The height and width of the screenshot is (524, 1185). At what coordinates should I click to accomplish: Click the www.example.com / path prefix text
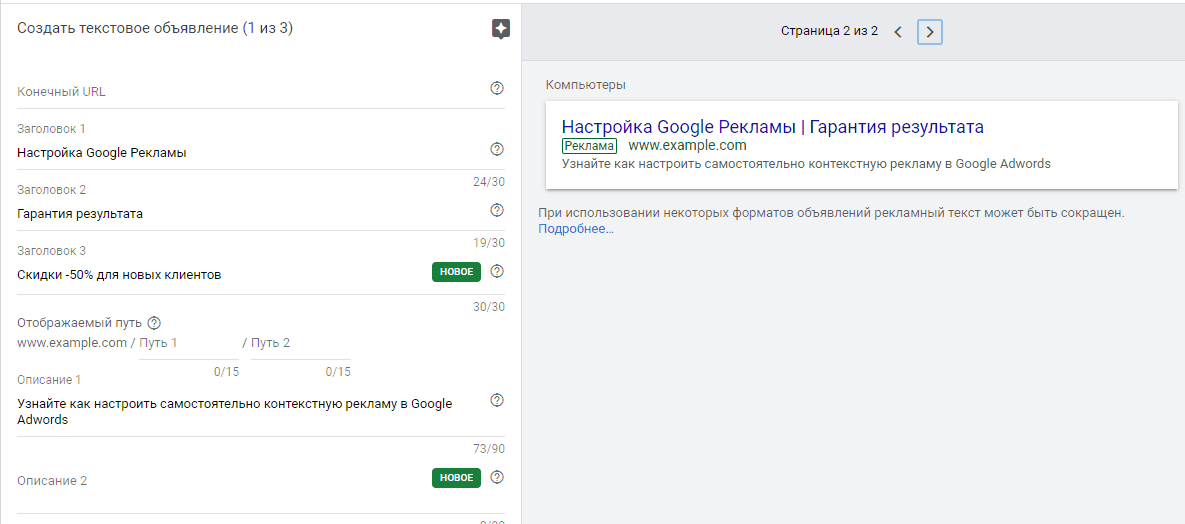pyautogui.click(x=76, y=343)
